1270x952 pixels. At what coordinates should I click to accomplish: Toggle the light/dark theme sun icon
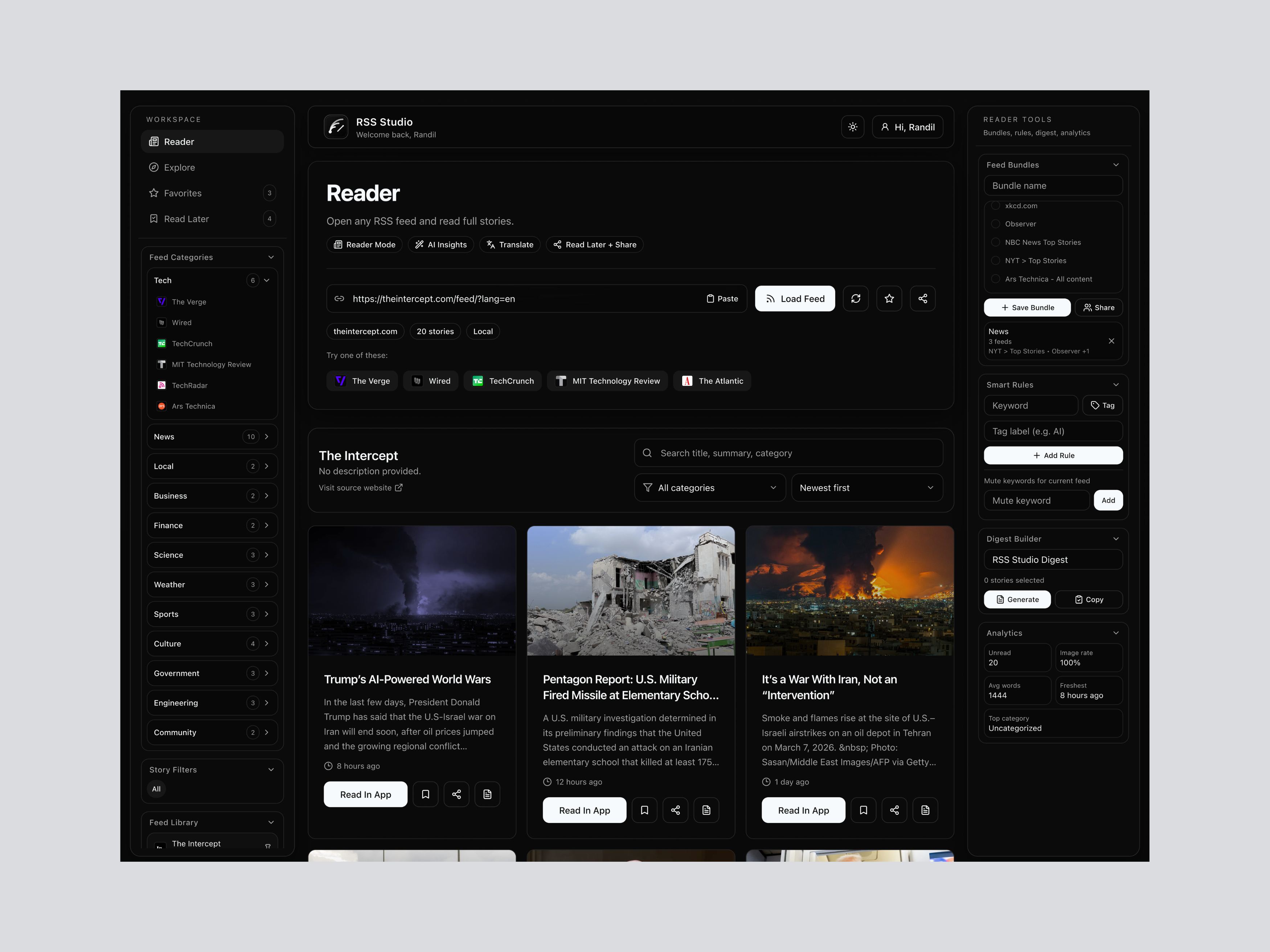pos(853,127)
